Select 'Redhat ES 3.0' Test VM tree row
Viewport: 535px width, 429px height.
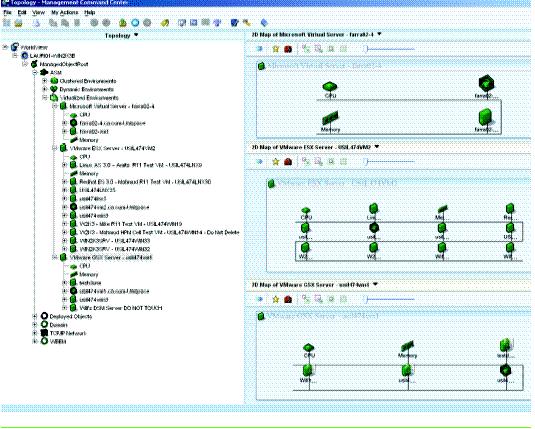pyautogui.click(x=145, y=182)
